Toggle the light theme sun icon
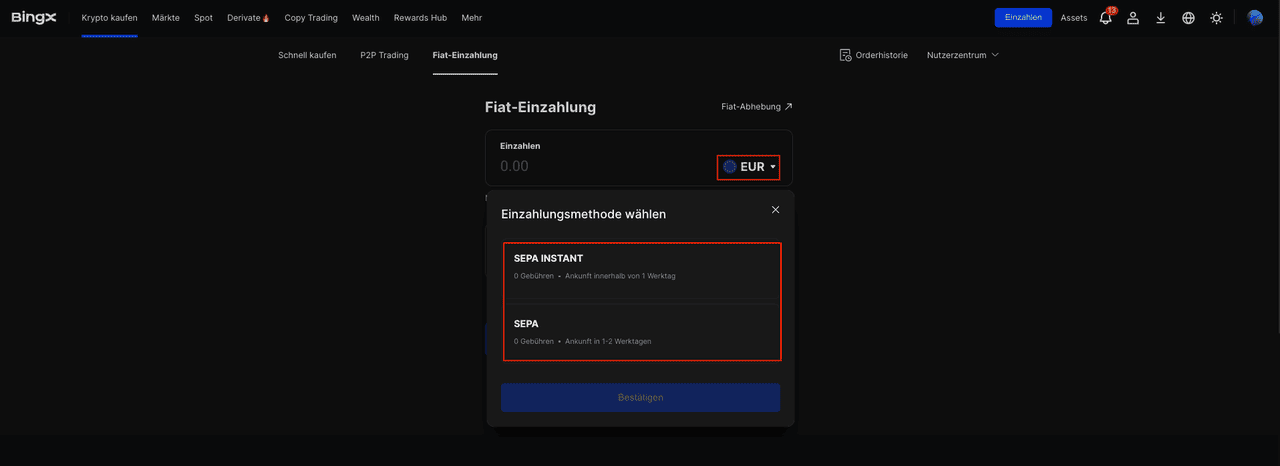1280x466 pixels. pyautogui.click(x=1216, y=18)
